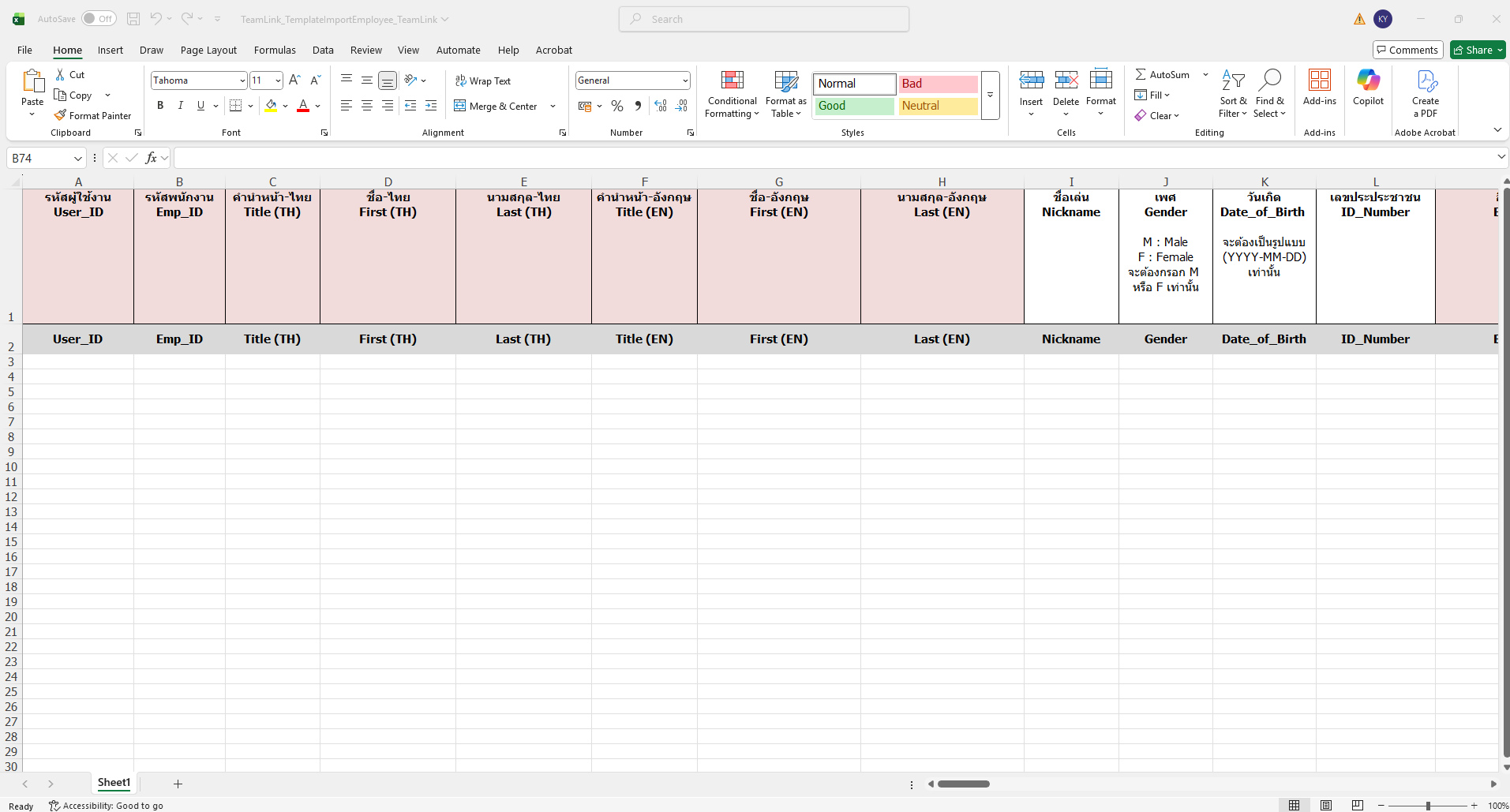Screen dimensions: 1510x812
Task: Click the Merge & Center icon
Action: pyautogui.click(x=460, y=106)
